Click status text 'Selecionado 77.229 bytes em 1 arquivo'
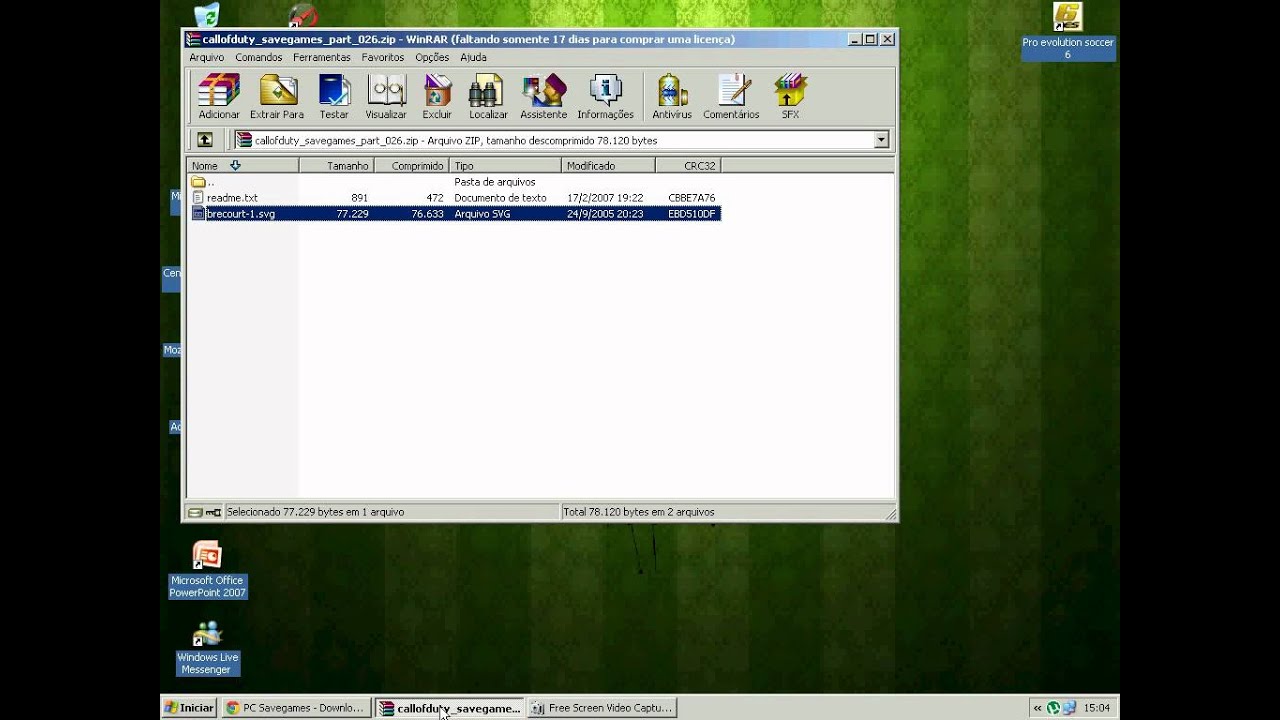This screenshot has width=1280, height=720. (x=315, y=512)
